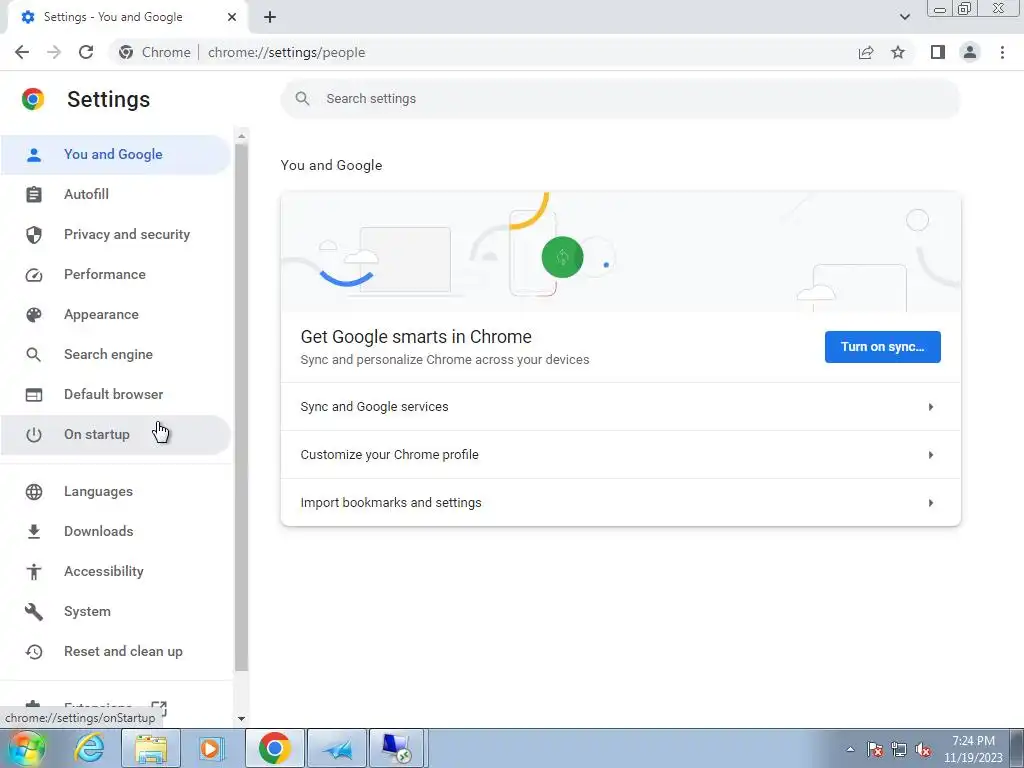Click the System wrench icon
This screenshot has width=1024, height=768.
tap(33, 612)
